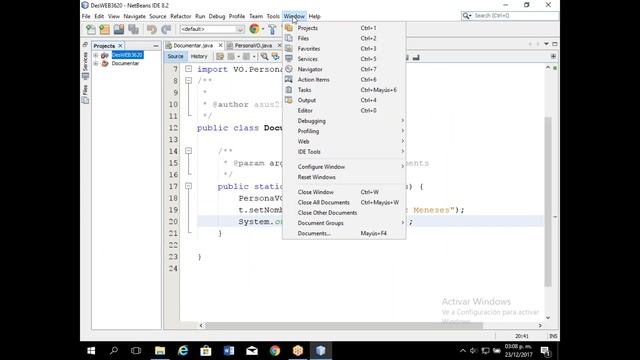
Task: Open the File menu
Action: [x=86, y=16]
